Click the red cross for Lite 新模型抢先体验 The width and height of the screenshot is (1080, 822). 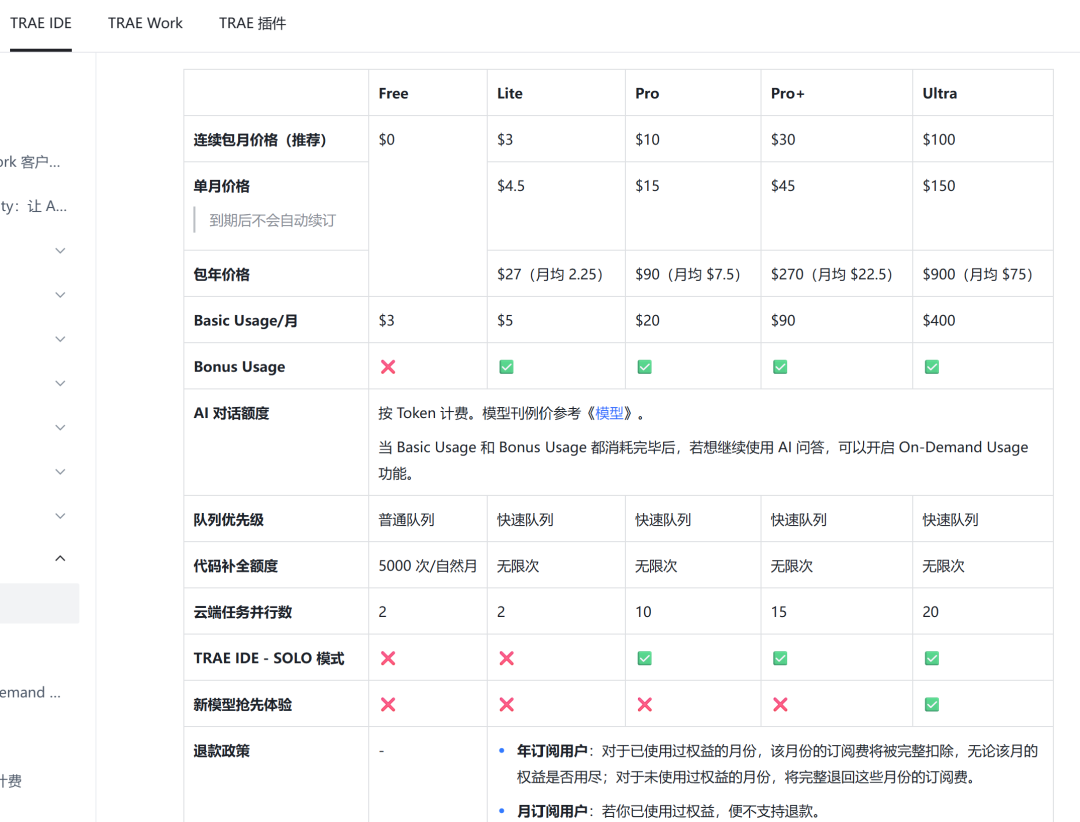click(x=506, y=704)
